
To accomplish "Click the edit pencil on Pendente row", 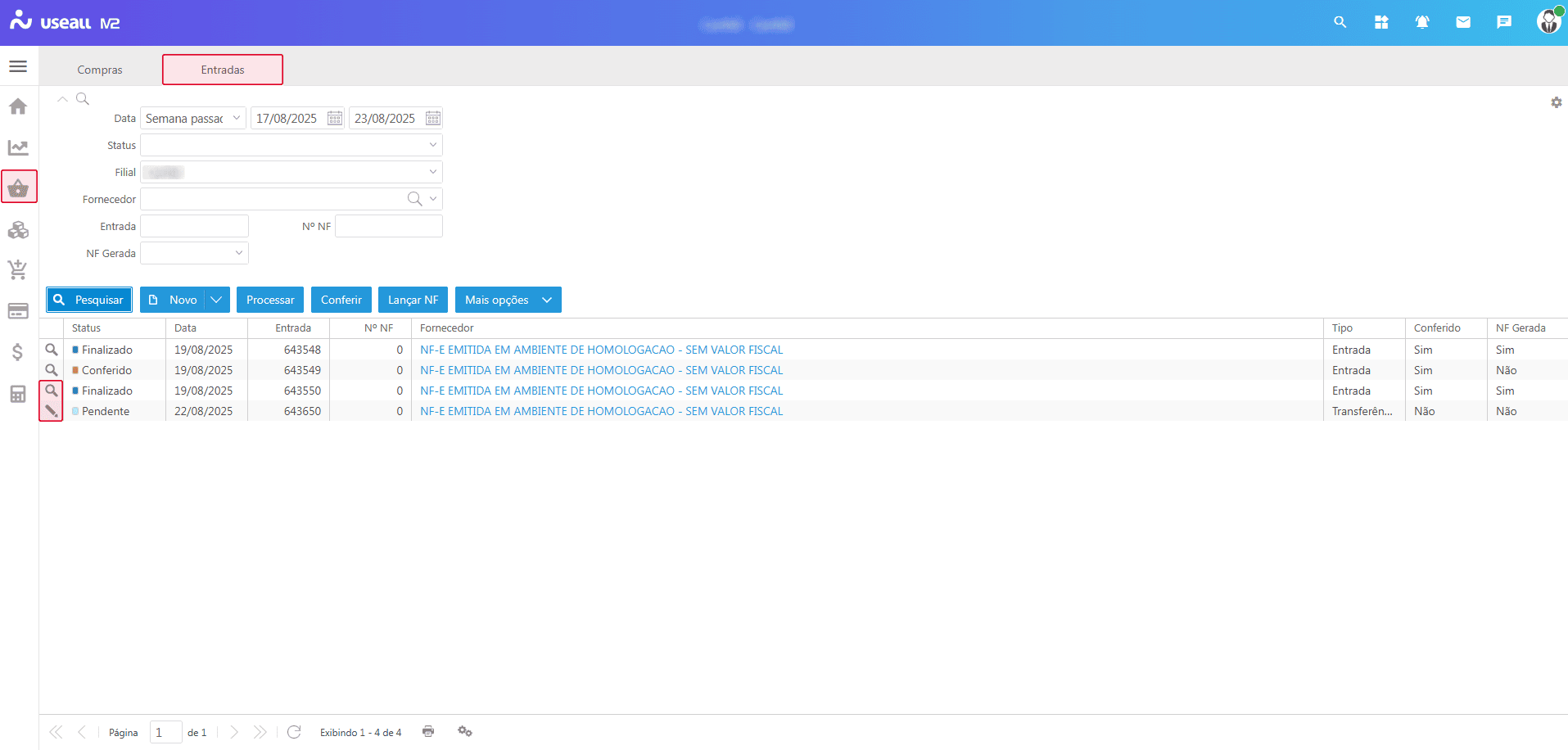I will pos(51,411).
